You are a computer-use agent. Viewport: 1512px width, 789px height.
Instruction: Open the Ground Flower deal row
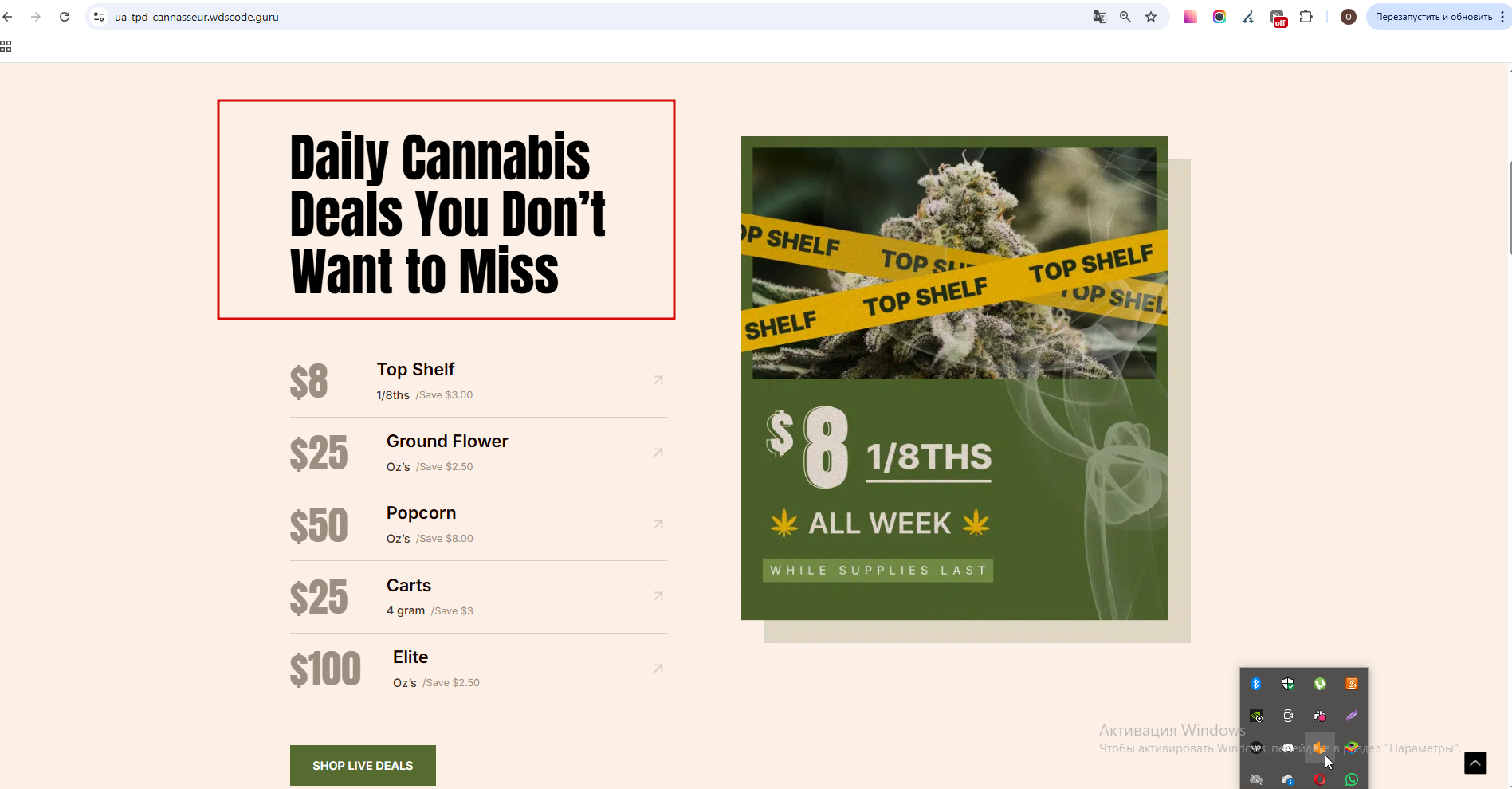click(x=478, y=453)
